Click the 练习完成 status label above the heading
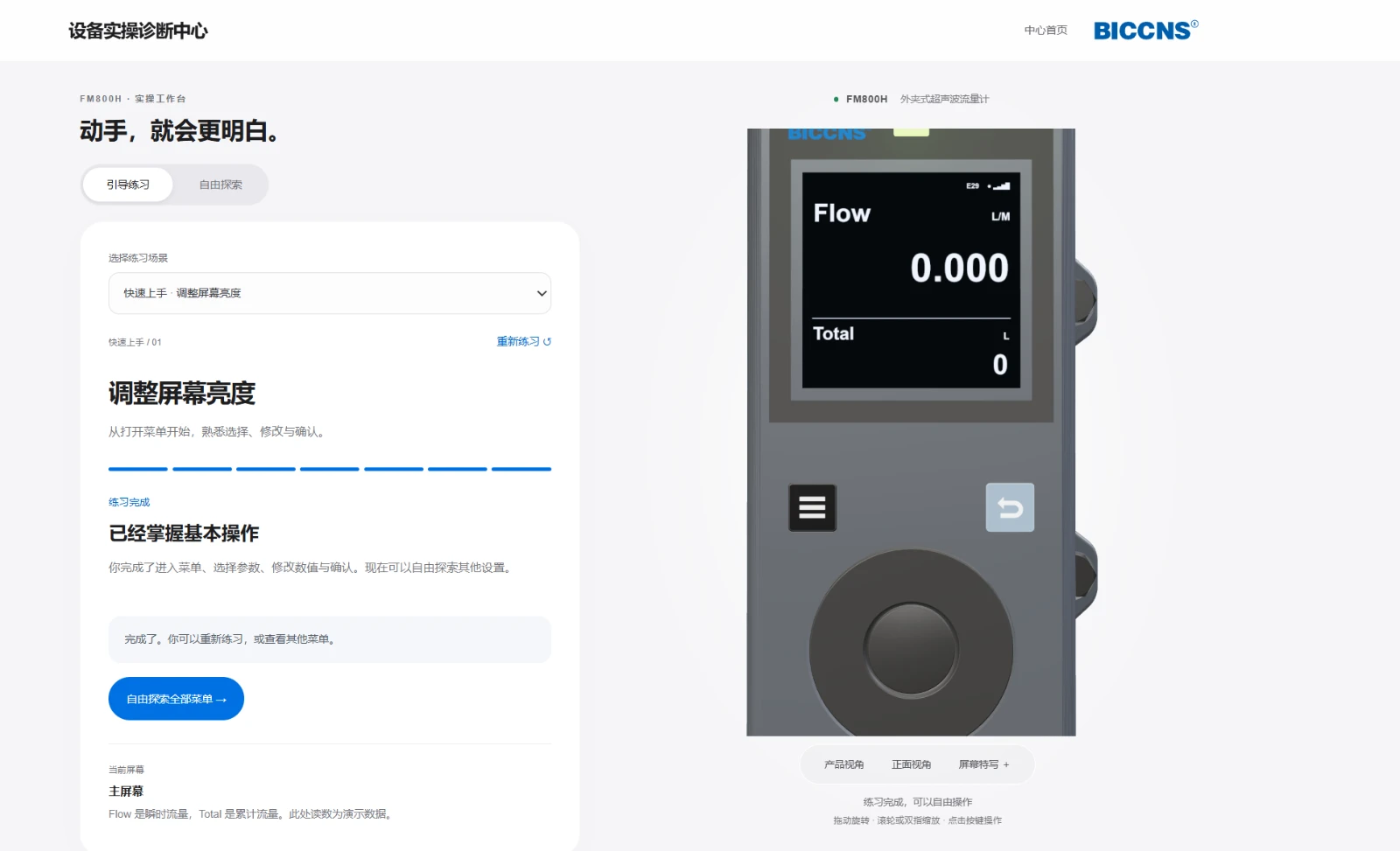 click(129, 502)
